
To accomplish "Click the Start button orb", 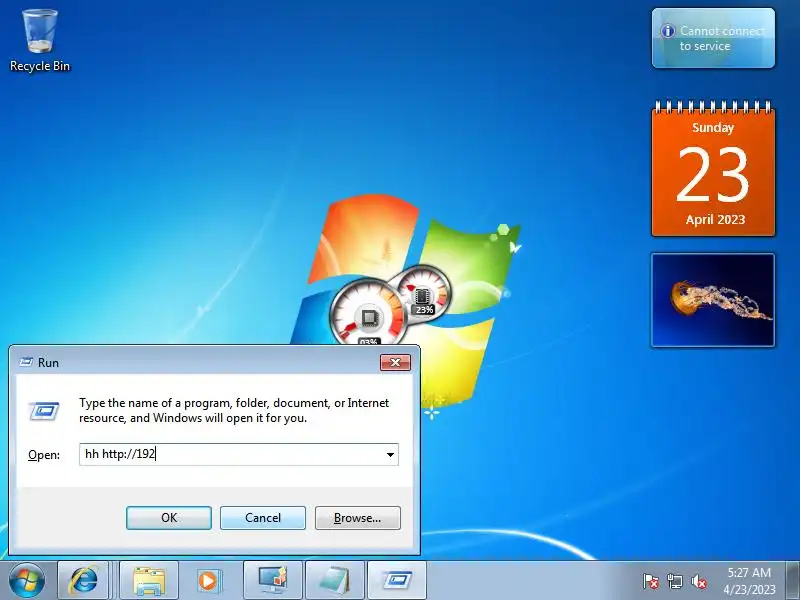I will click(27, 580).
